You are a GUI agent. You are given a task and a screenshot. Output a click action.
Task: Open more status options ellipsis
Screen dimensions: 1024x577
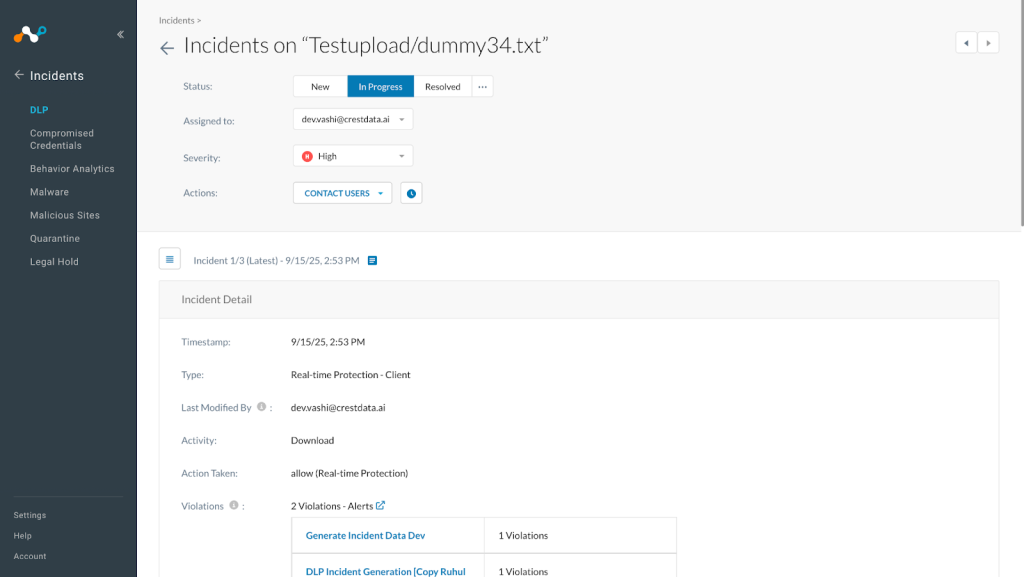(483, 86)
